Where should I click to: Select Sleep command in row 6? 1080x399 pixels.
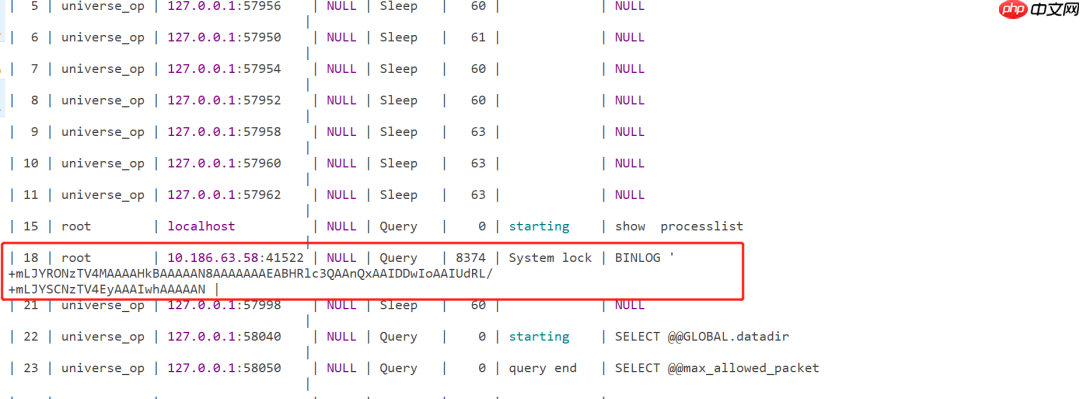coord(399,38)
